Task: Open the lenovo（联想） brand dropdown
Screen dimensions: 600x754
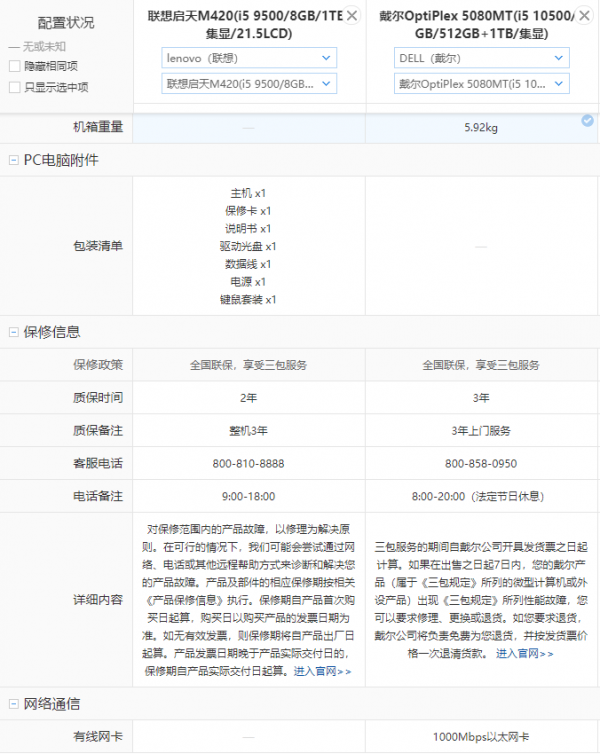Action: click(249, 58)
